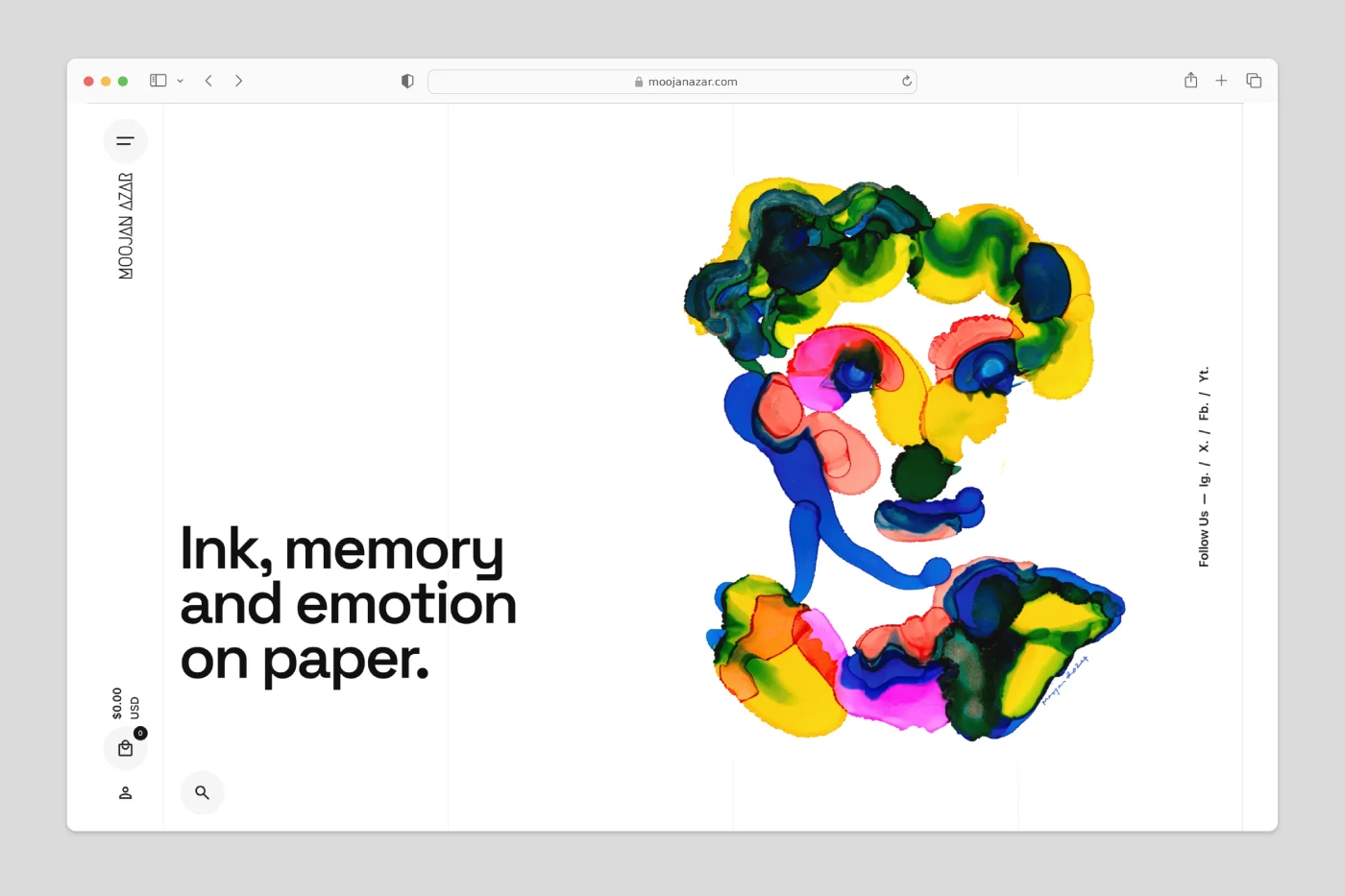Viewport: 1345px width, 896px height.
Task: Click the privacy shield icon
Action: [407, 82]
